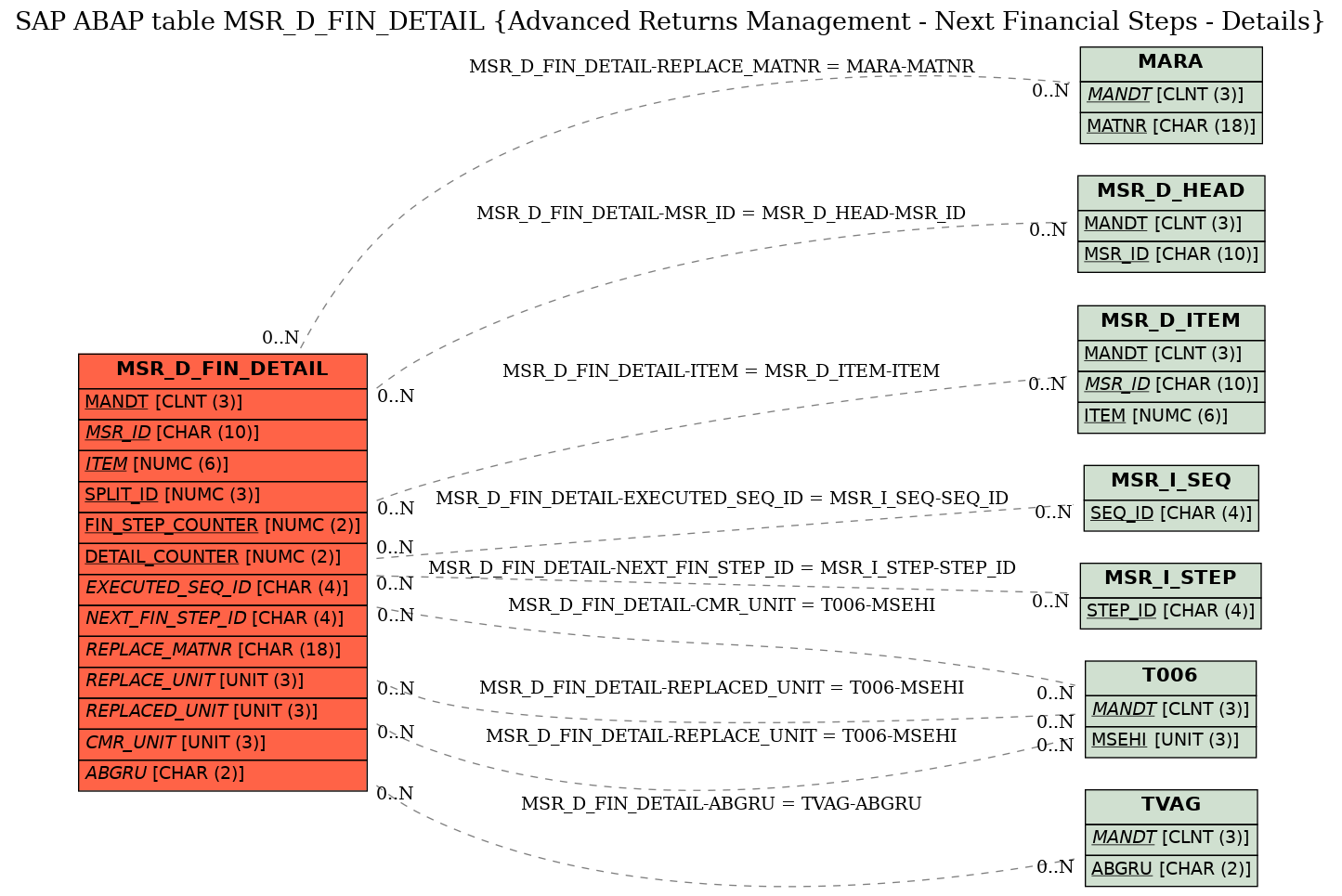The image size is (1342, 896).
Task: Click the 0..N cardinality beside MSR_I_SEQ table
Action: pyautogui.click(x=1053, y=513)
